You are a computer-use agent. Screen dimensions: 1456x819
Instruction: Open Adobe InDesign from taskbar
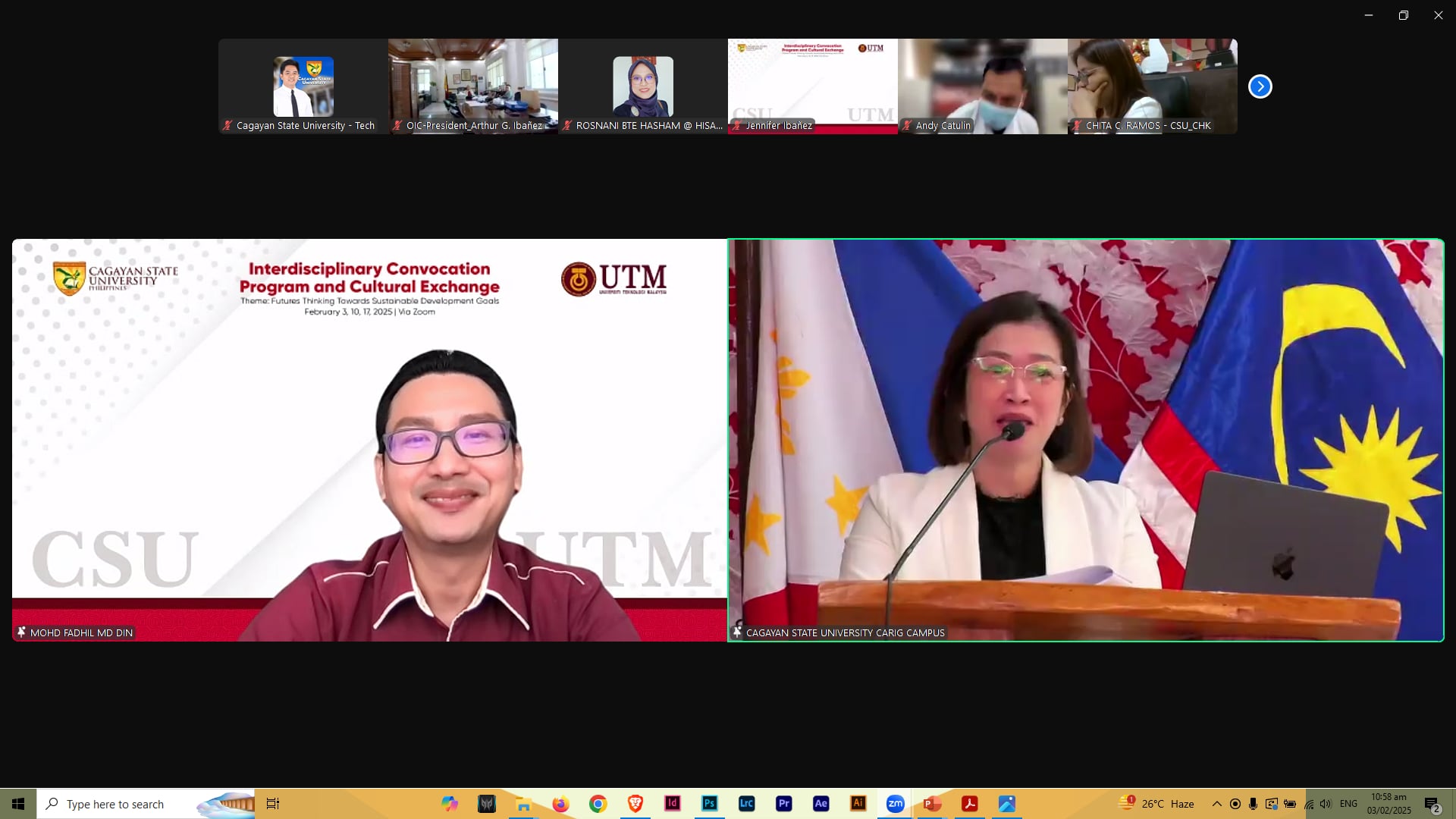tap(672, 804)
